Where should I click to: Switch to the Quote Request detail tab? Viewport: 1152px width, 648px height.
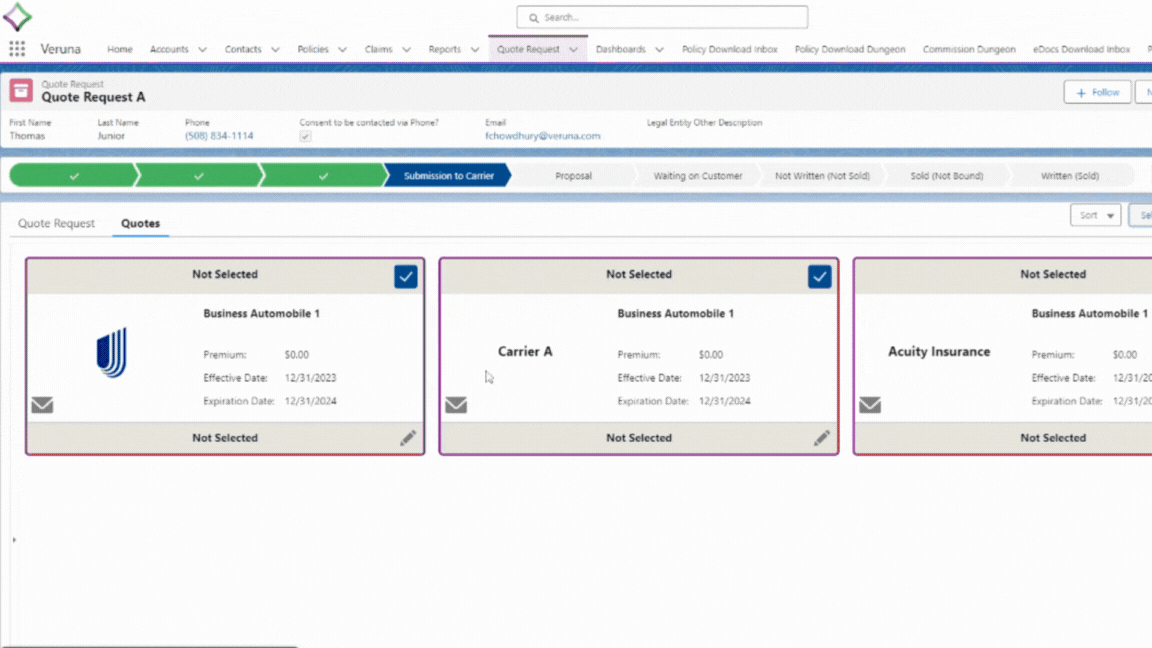[57, 223]
